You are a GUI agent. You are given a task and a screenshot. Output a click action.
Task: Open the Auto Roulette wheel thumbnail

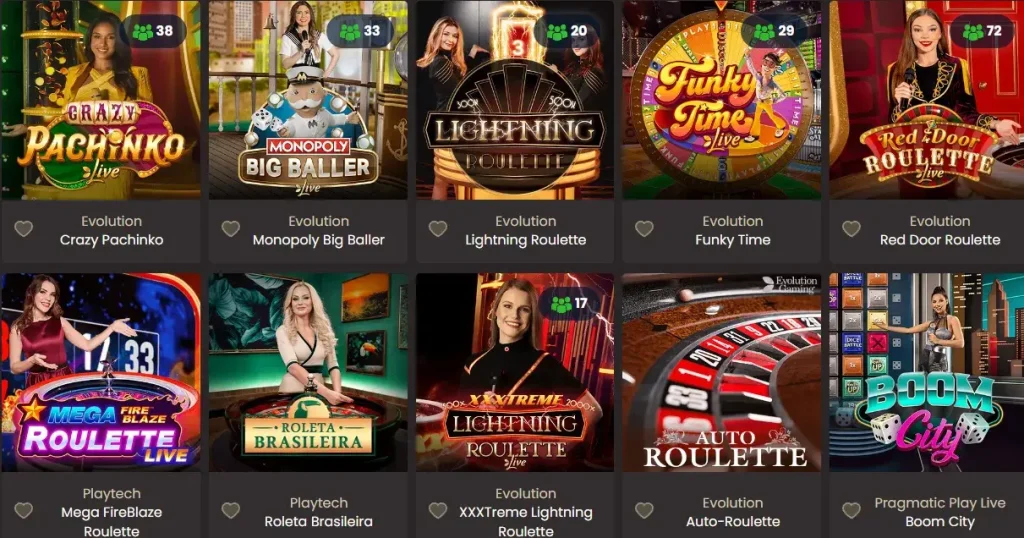click(722, 372)
